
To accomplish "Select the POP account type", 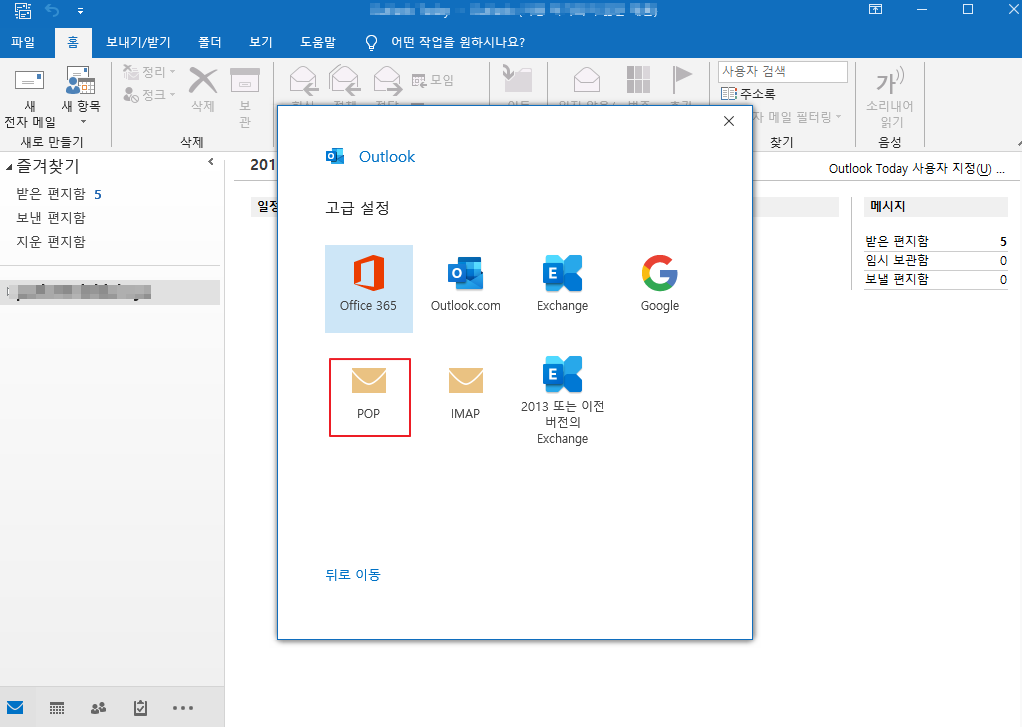I will pyautogui.click(x=369, y=396).
